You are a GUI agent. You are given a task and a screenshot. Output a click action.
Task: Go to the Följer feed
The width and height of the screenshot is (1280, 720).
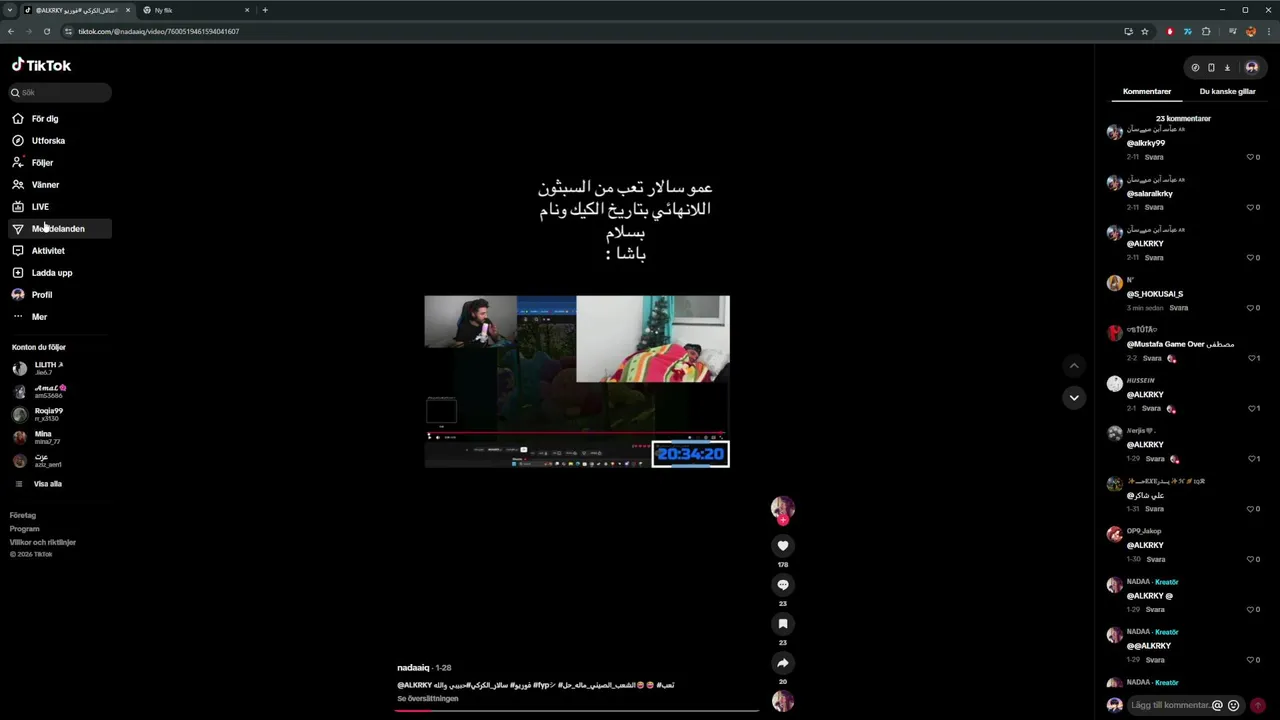coord(42,163)
